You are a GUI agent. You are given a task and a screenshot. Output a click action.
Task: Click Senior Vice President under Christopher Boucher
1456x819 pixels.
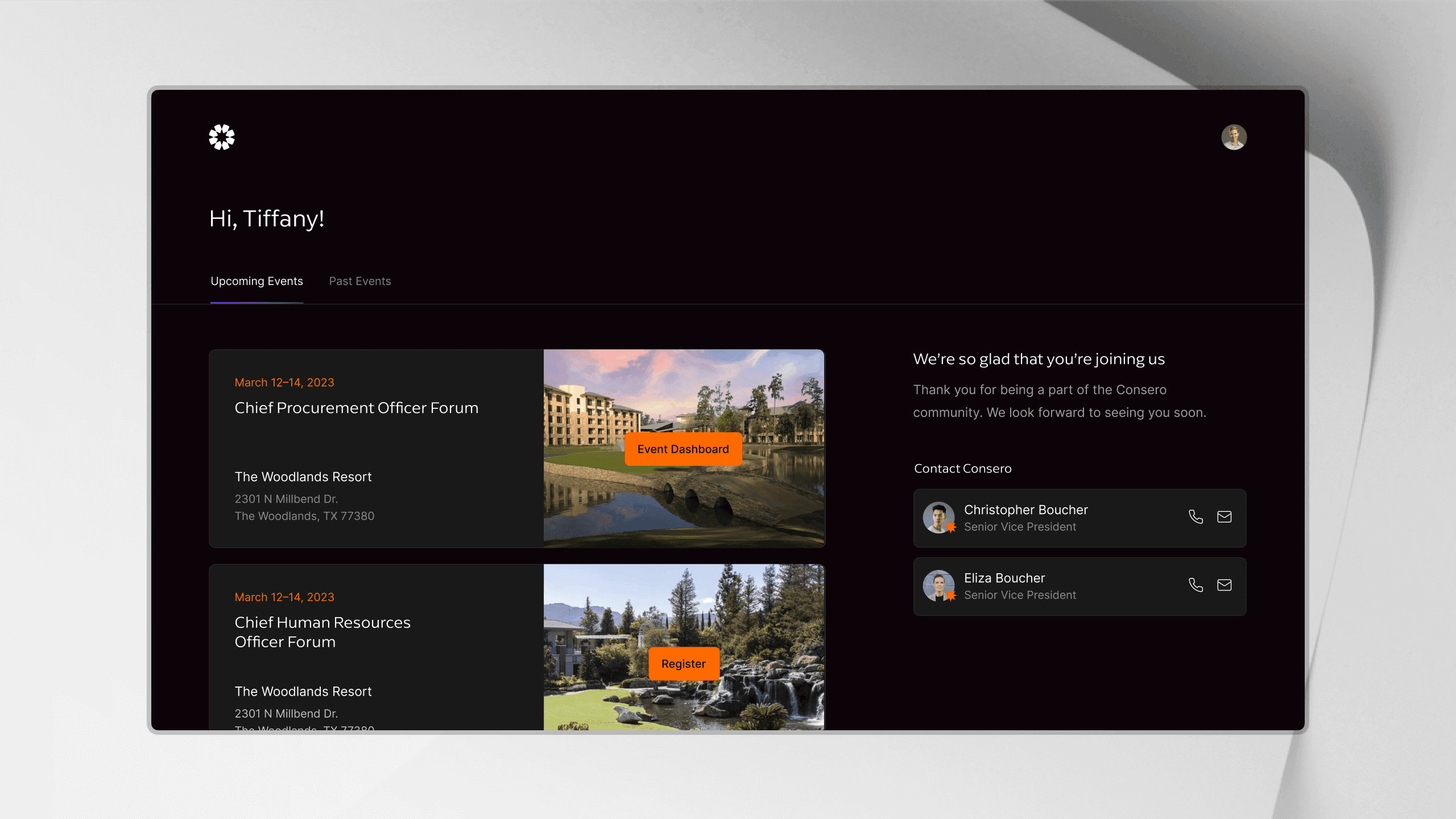pyautogui.click(x=1020, y=527)
